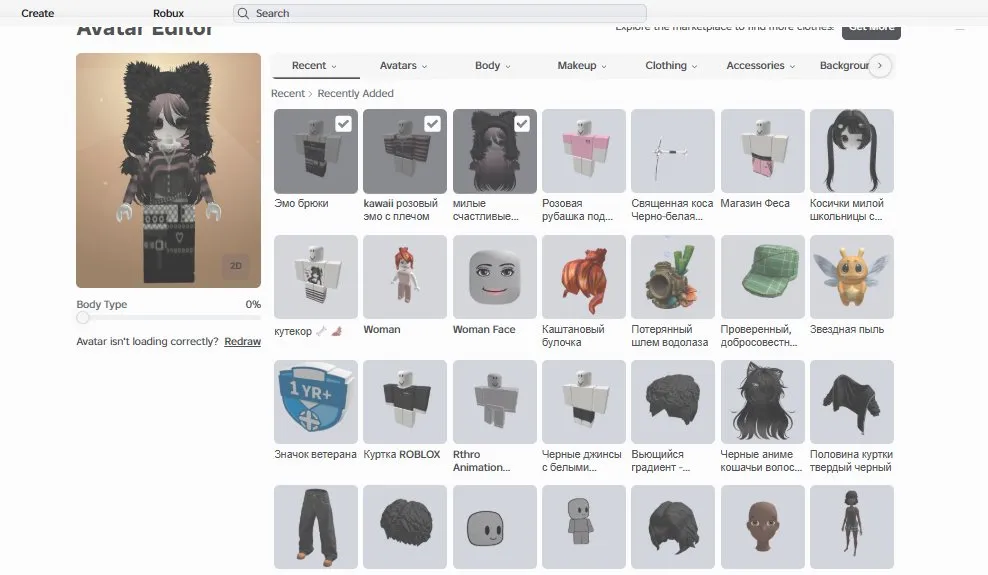The width and height of the screenshot is (988, 575).
Task: Show more category tabs with right arrow
Action: pos(880,65)
